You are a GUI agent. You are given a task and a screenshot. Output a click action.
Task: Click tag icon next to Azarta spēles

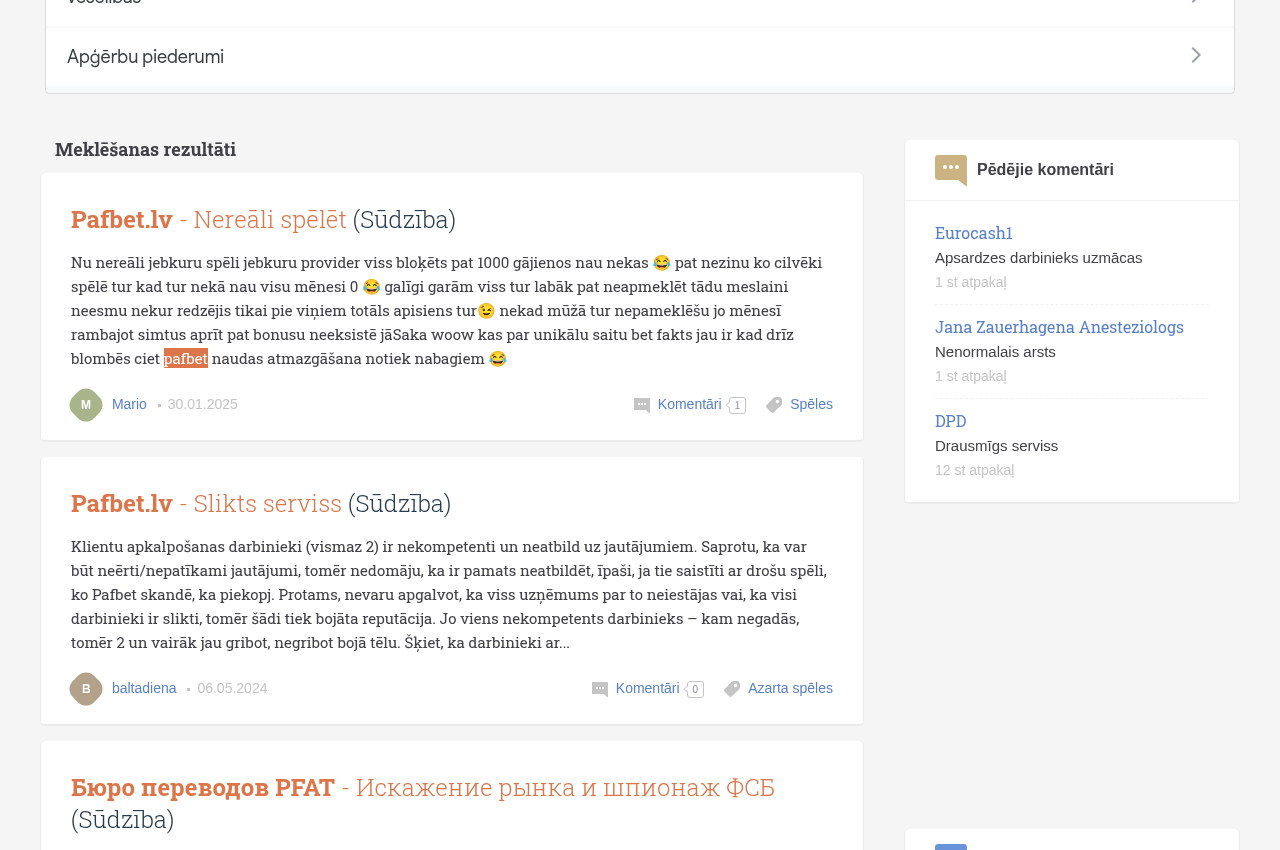[732, 689]
